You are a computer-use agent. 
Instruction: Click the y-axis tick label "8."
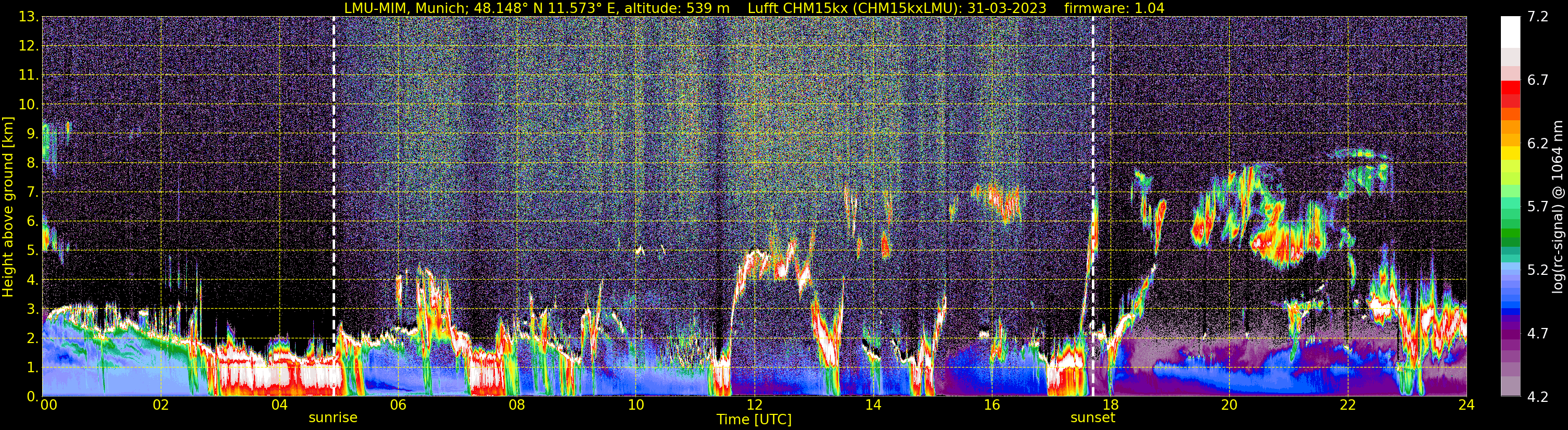[x=33, y=162]
